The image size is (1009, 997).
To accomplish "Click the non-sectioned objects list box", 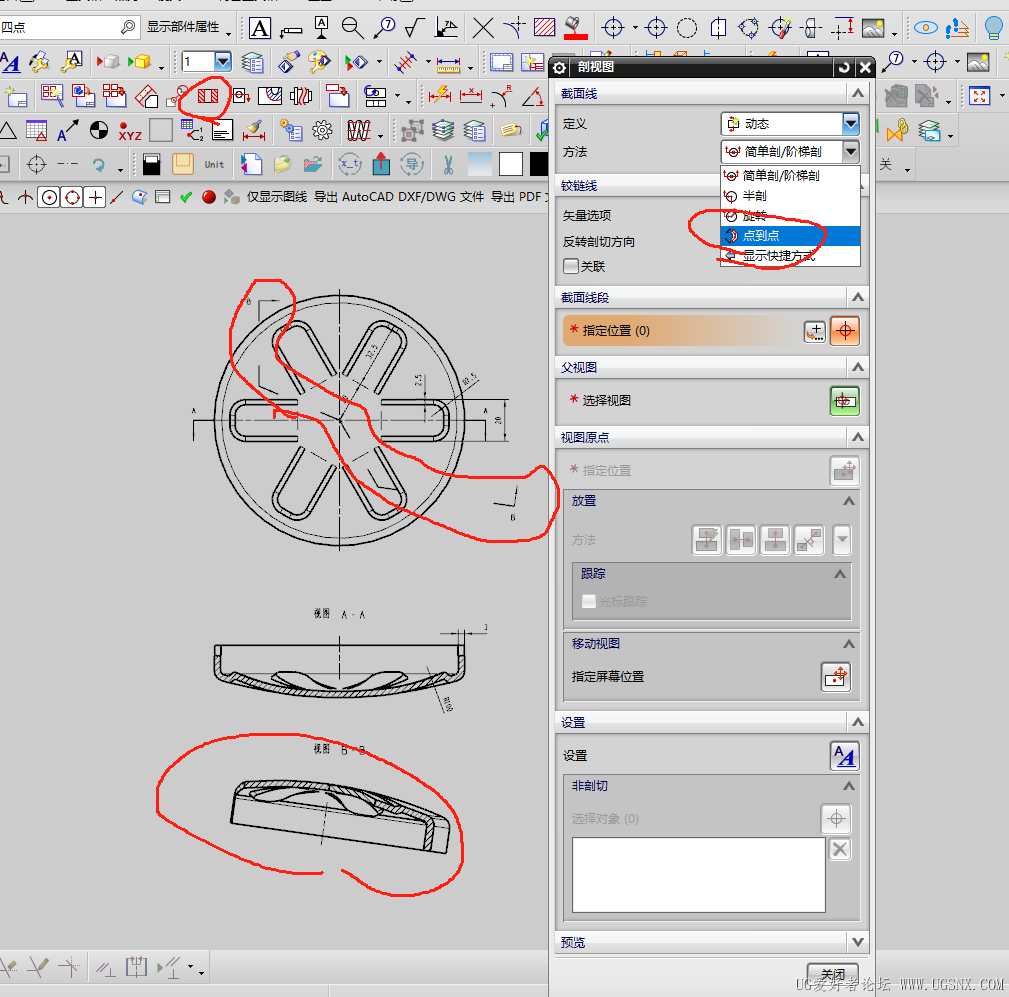I will pos(698,875).
